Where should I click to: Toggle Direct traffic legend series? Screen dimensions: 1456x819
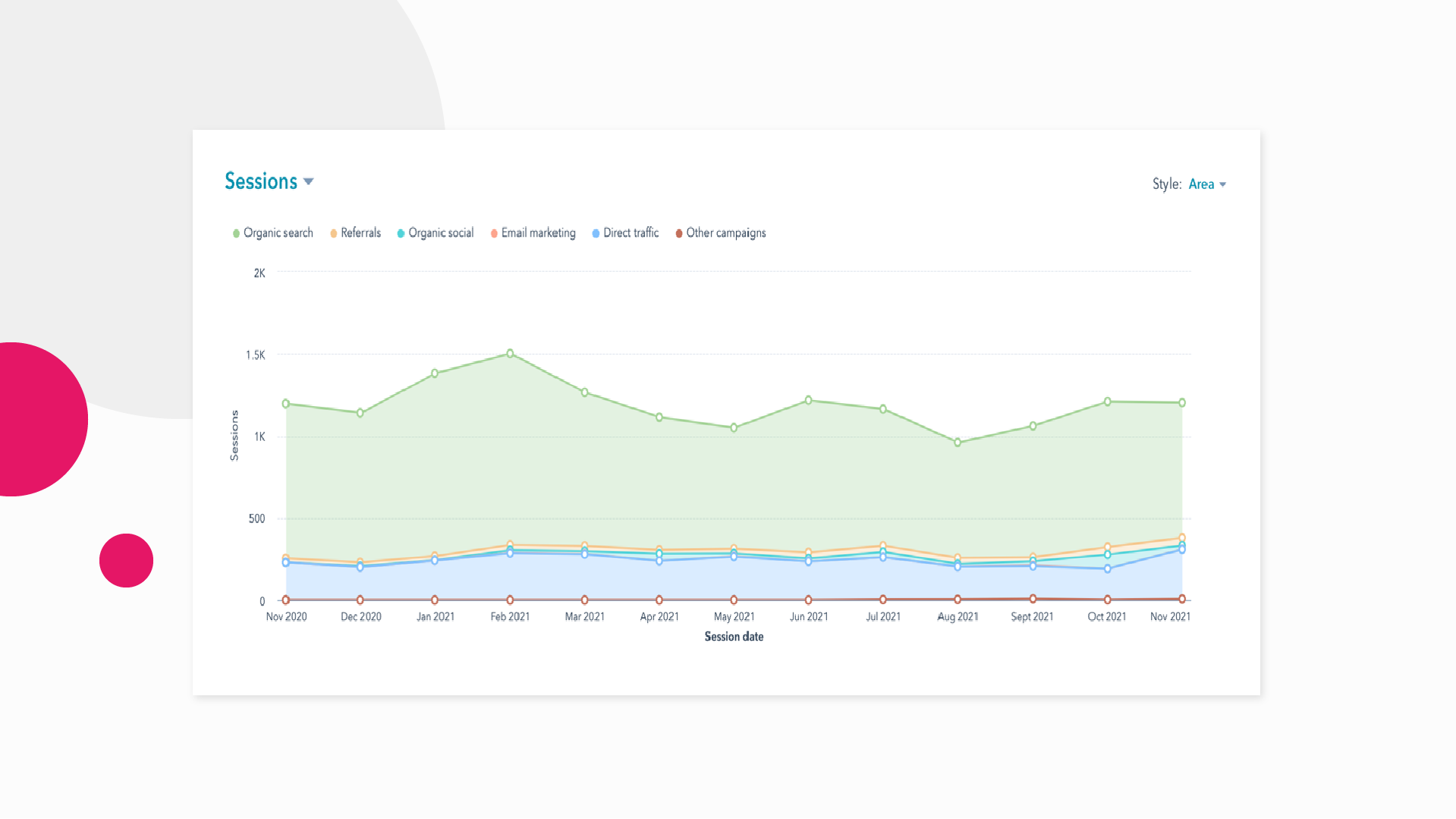click(x=626, y=233)
